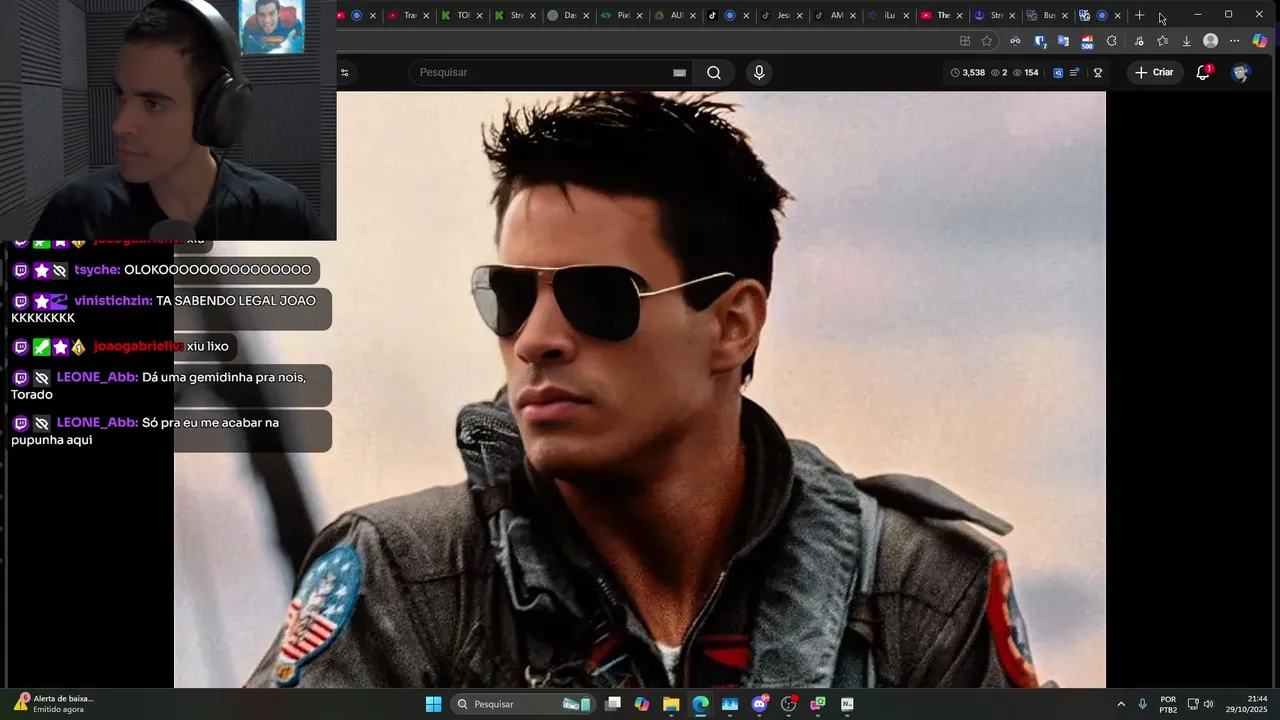Click the taskbar Pesquisar search box
The height and width of the screenshot is (720, 1280).
[x=523, y=704]
